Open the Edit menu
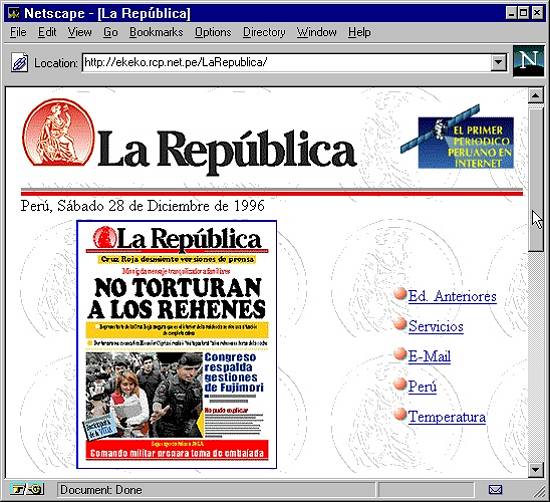This screenshot has height=502, width=550. [47, 32]
